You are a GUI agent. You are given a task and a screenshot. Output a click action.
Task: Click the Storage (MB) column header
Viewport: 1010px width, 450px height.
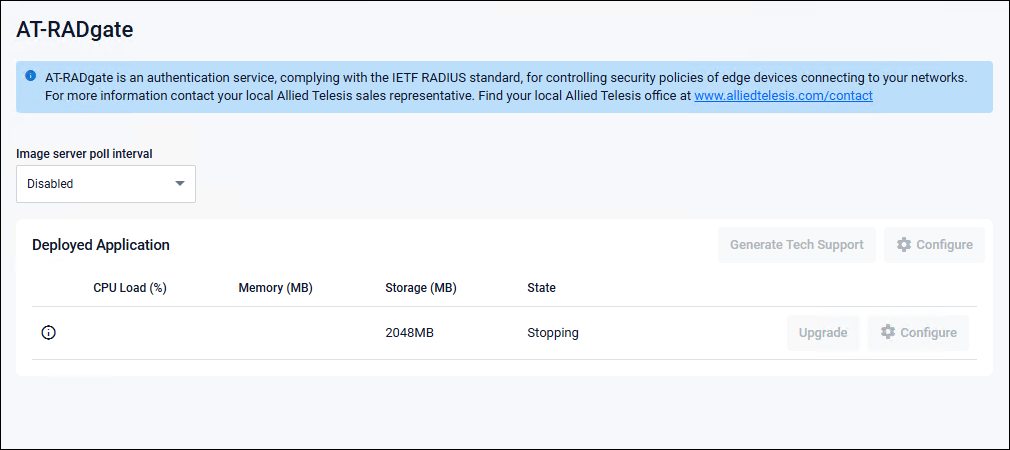point(421,288)
